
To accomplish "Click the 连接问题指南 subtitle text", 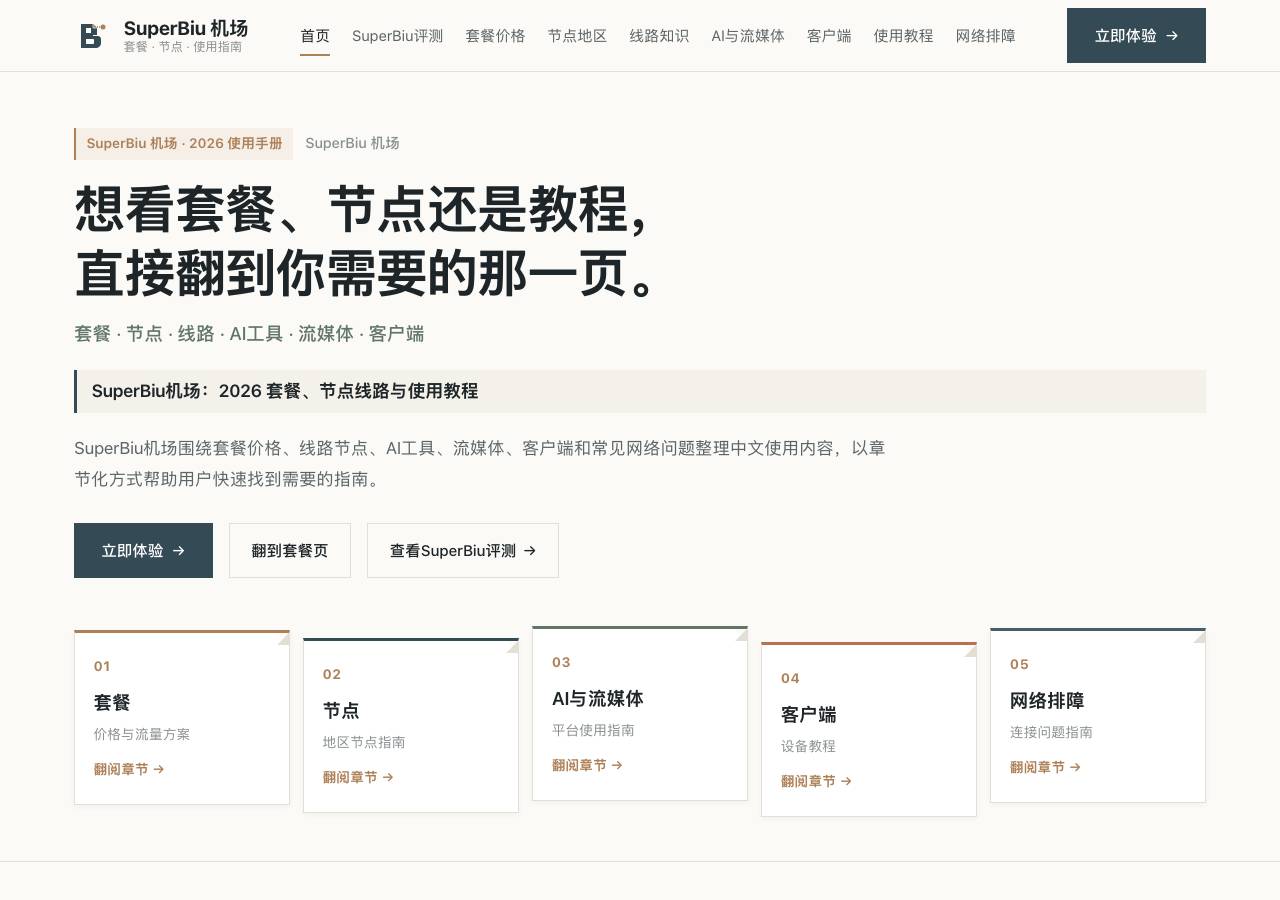I will tap(1051, 732).
